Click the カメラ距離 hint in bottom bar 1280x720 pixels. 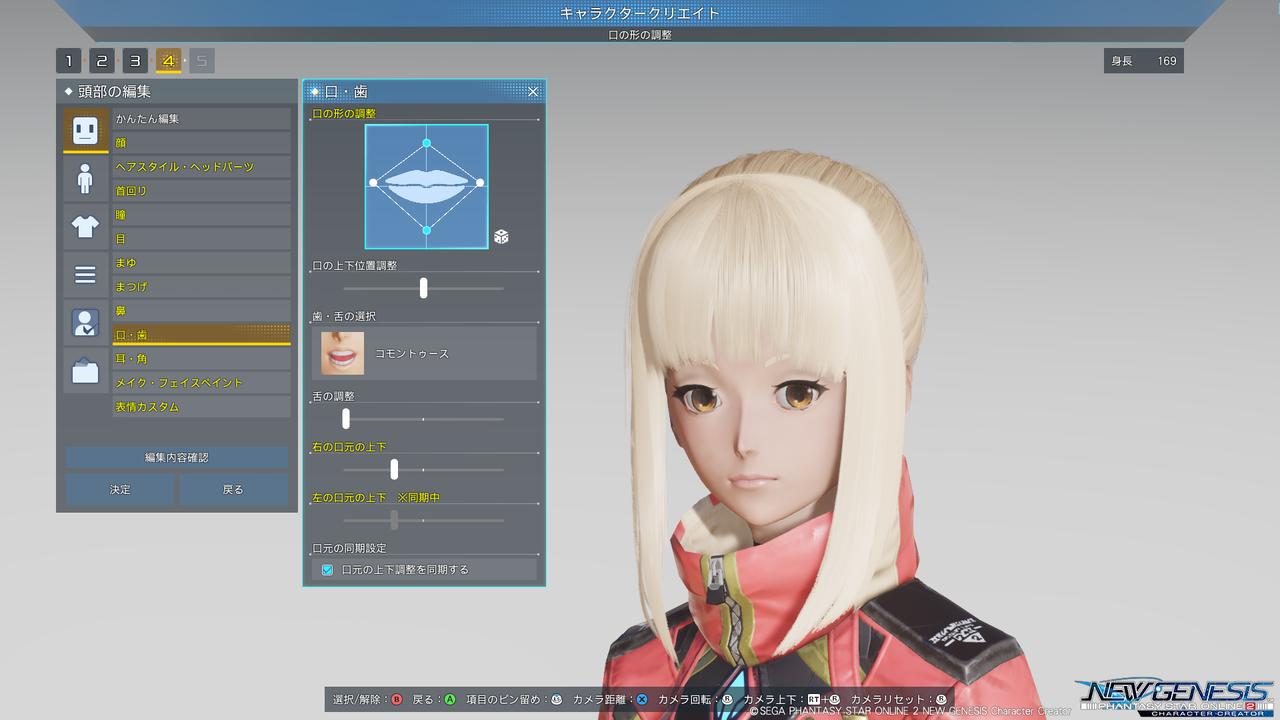(x=610, y=699)
